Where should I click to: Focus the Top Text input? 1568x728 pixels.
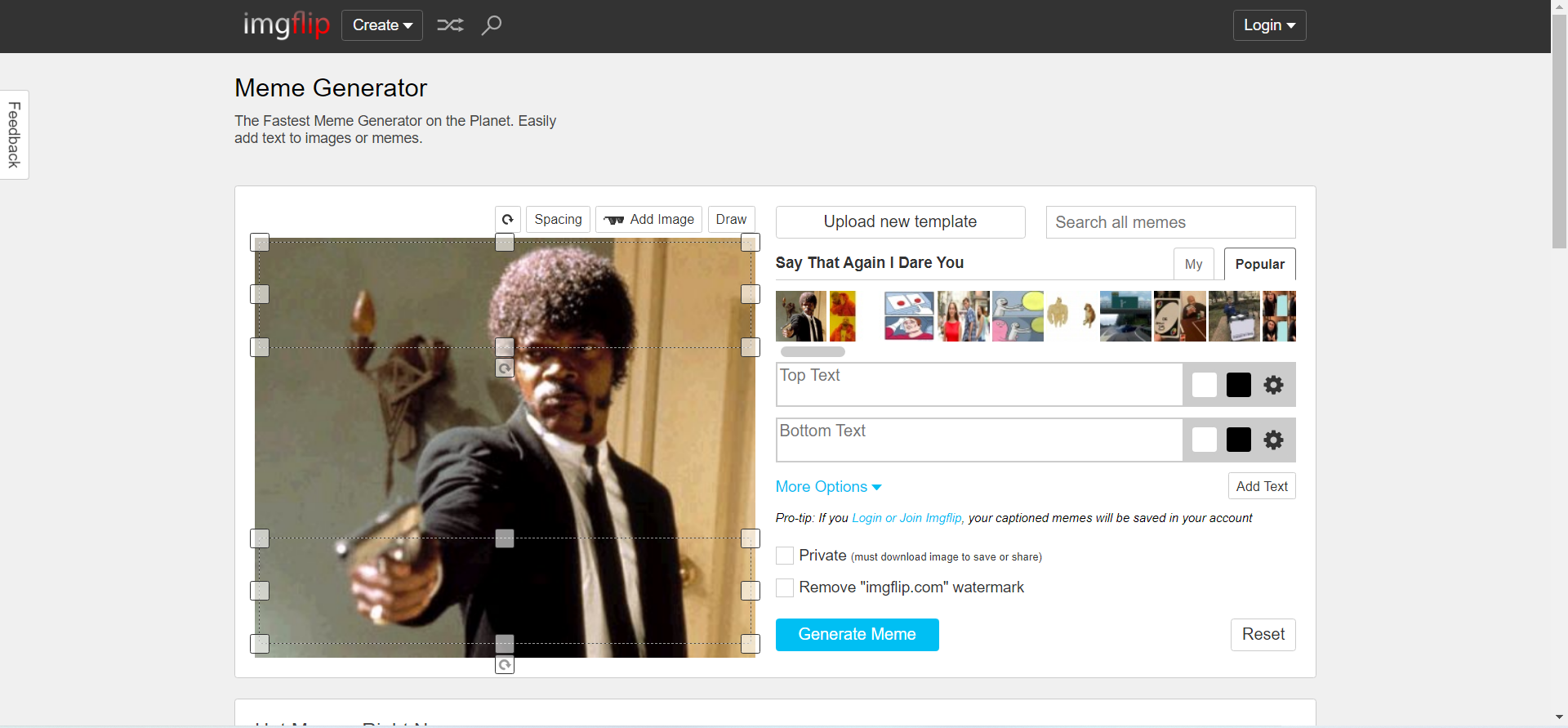(x=979, y=385)
